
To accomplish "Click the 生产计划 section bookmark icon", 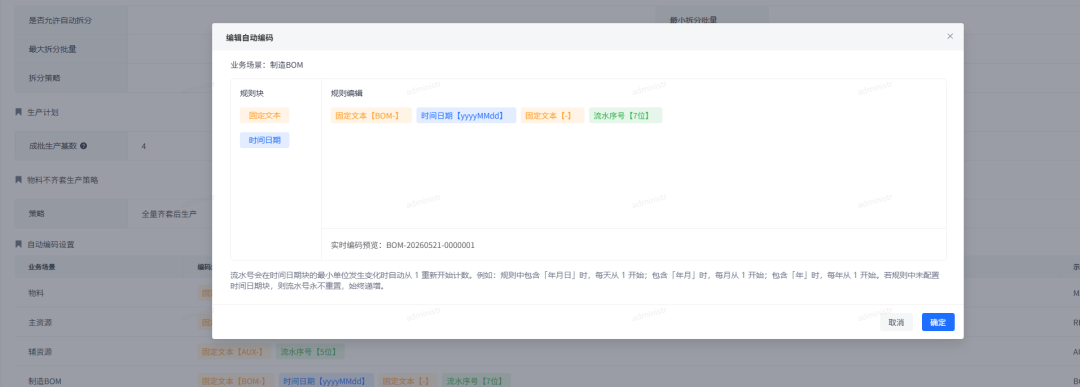I will pos(19,112).
